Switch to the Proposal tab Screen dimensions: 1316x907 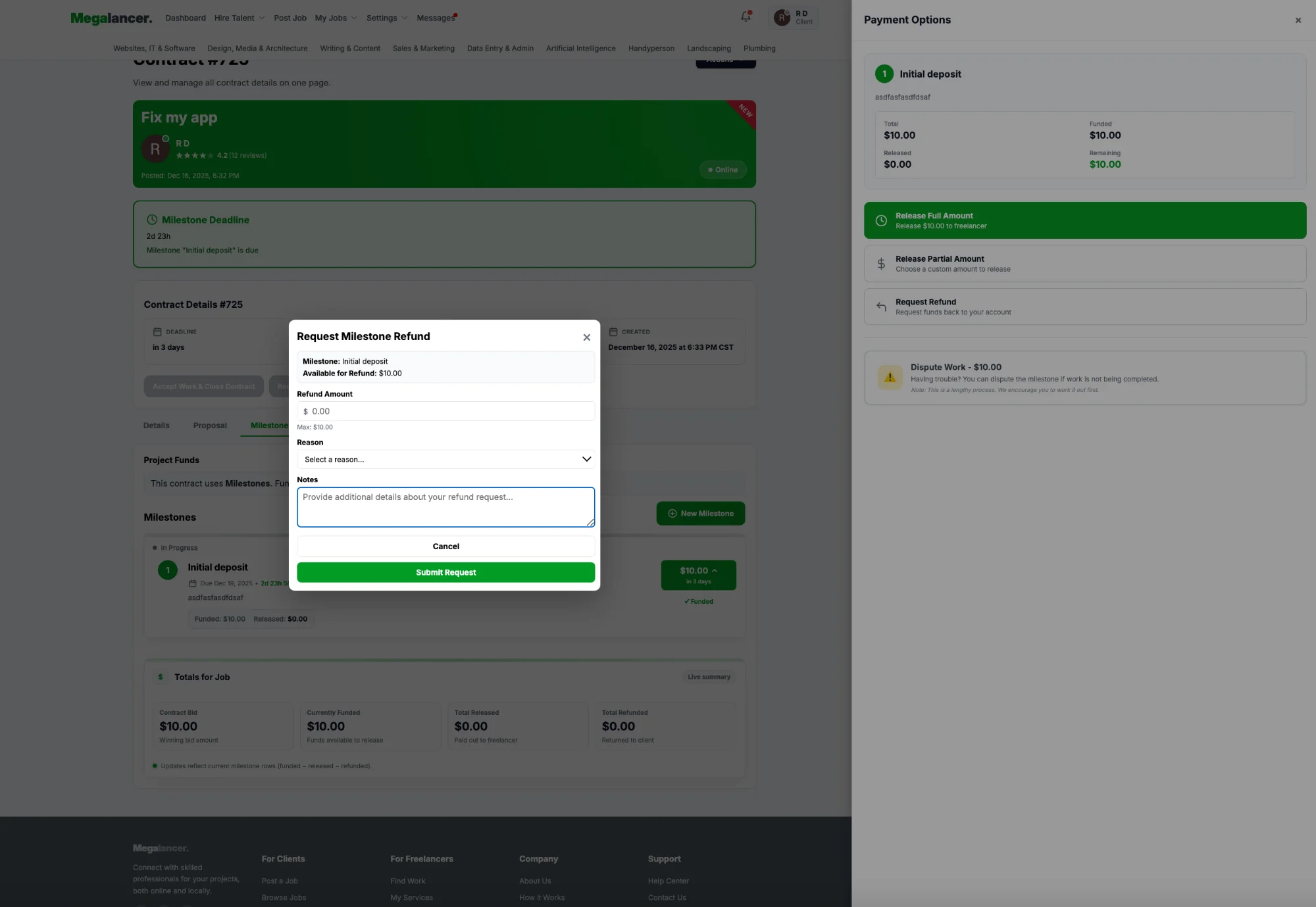pyautogui.click(x=210, y=426)
